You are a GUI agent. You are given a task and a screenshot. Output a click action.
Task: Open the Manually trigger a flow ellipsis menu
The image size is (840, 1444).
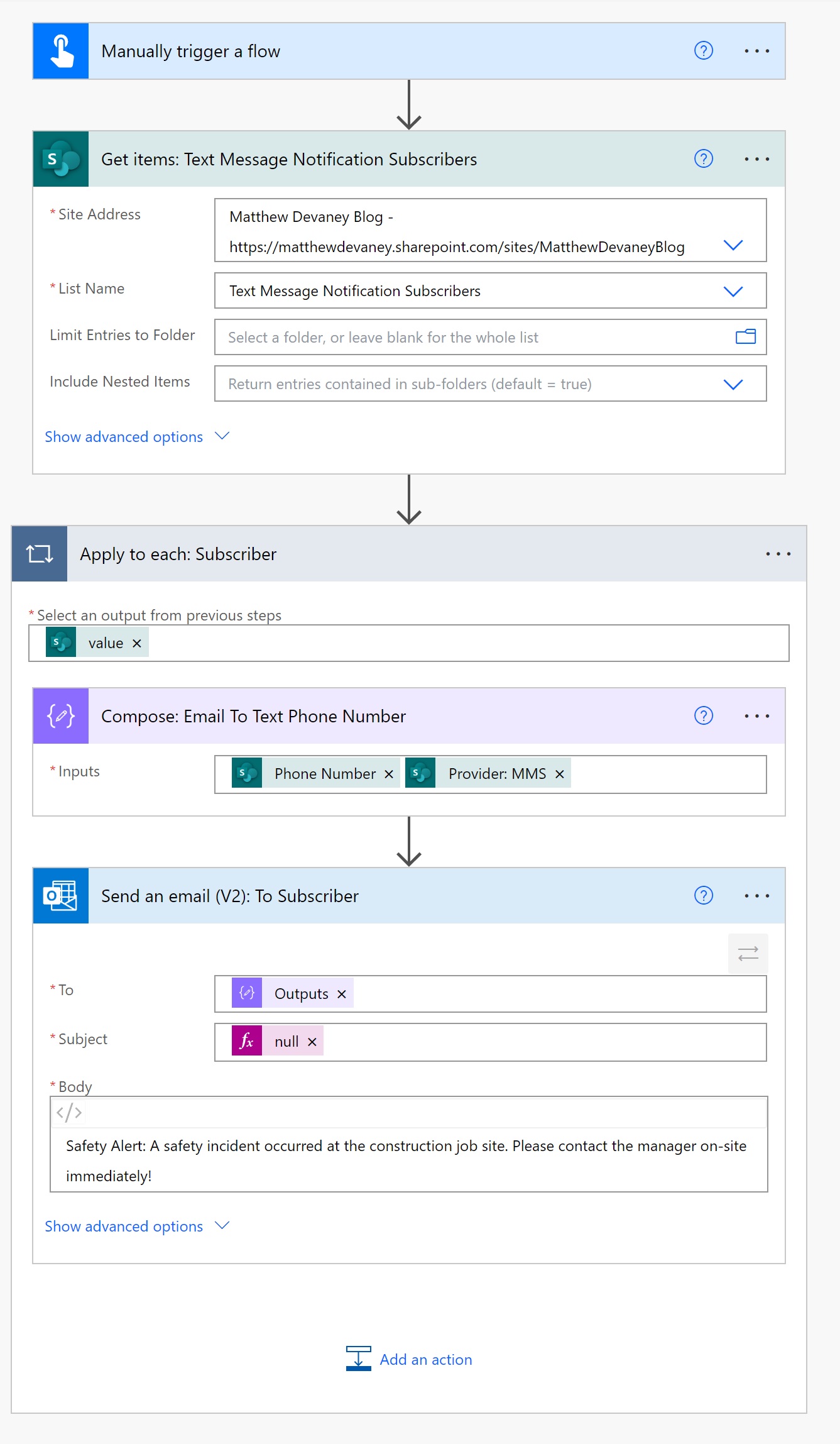click(756, 51)
